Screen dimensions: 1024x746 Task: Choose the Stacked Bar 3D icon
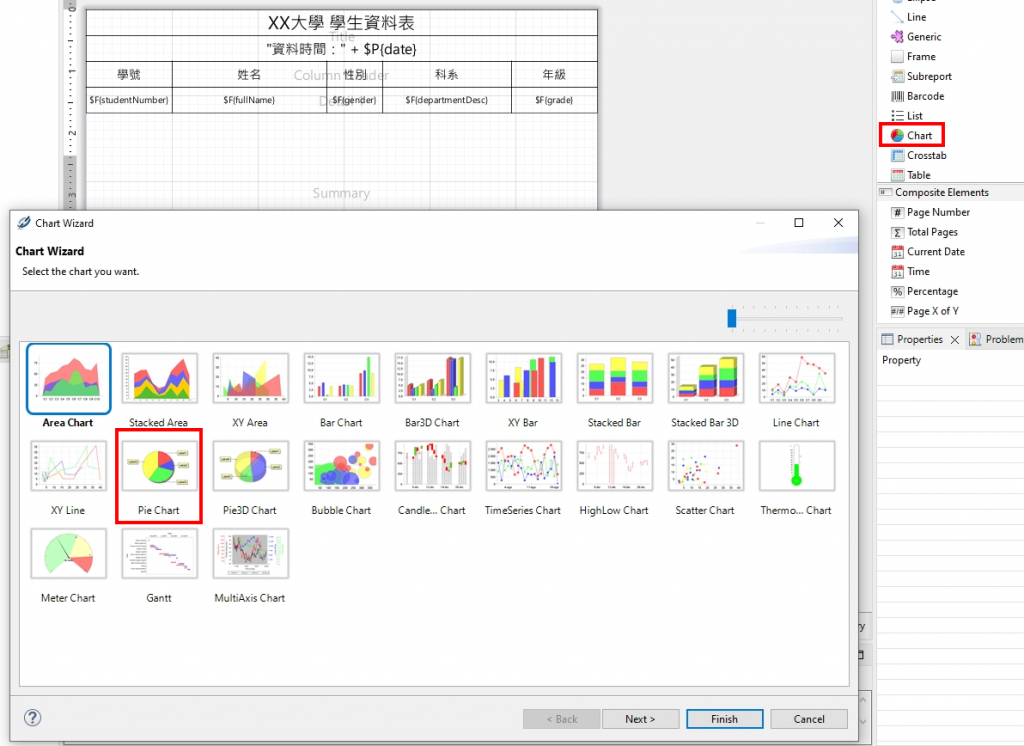tap(706, 378)
